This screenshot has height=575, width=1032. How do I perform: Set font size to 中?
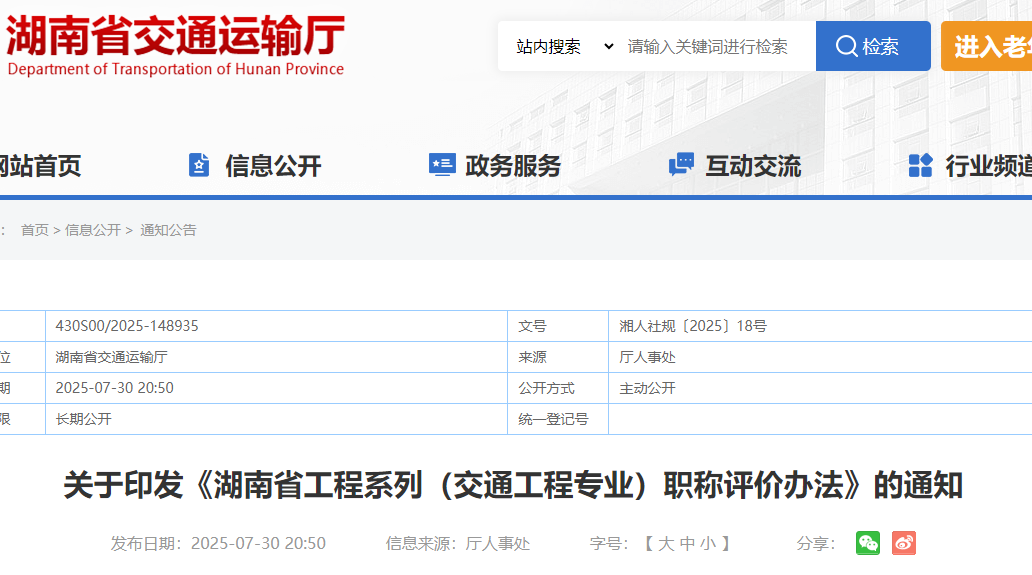click(687, 544)
